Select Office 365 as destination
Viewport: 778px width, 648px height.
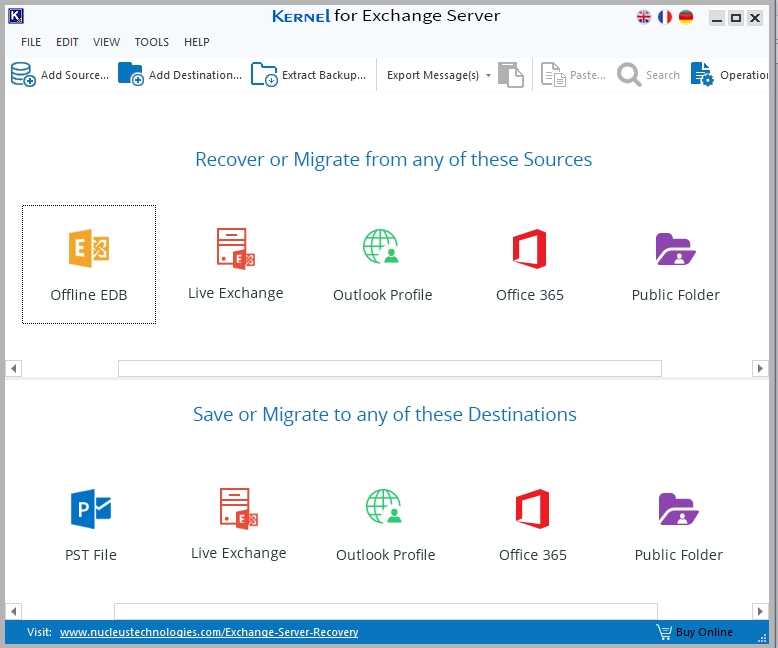click(532, 525)
